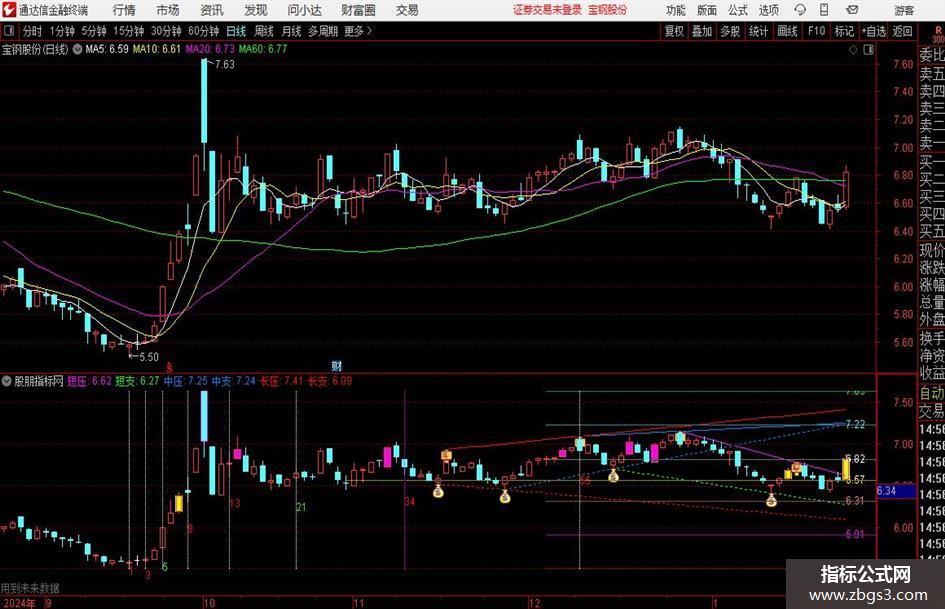Screen dimensions: 945x609
Task: Open the 版面 menu
Action: pyautogui.click(x=706, y=10)
